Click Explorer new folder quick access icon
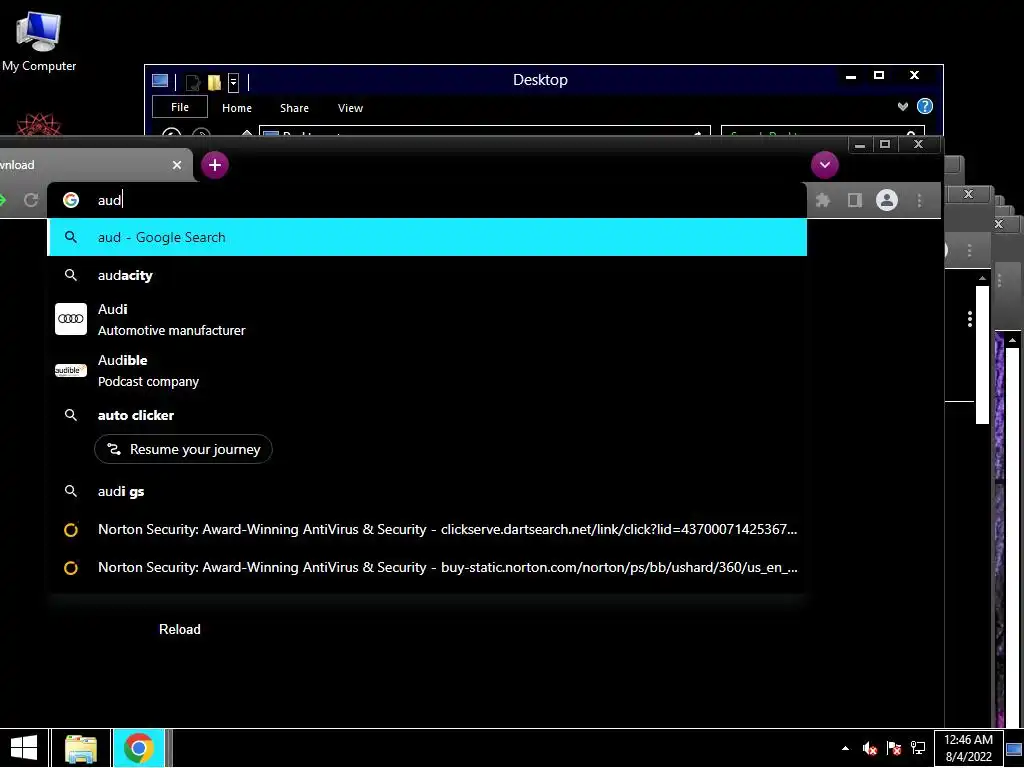This screenshot has height=768, width=1024. (214, 82)
